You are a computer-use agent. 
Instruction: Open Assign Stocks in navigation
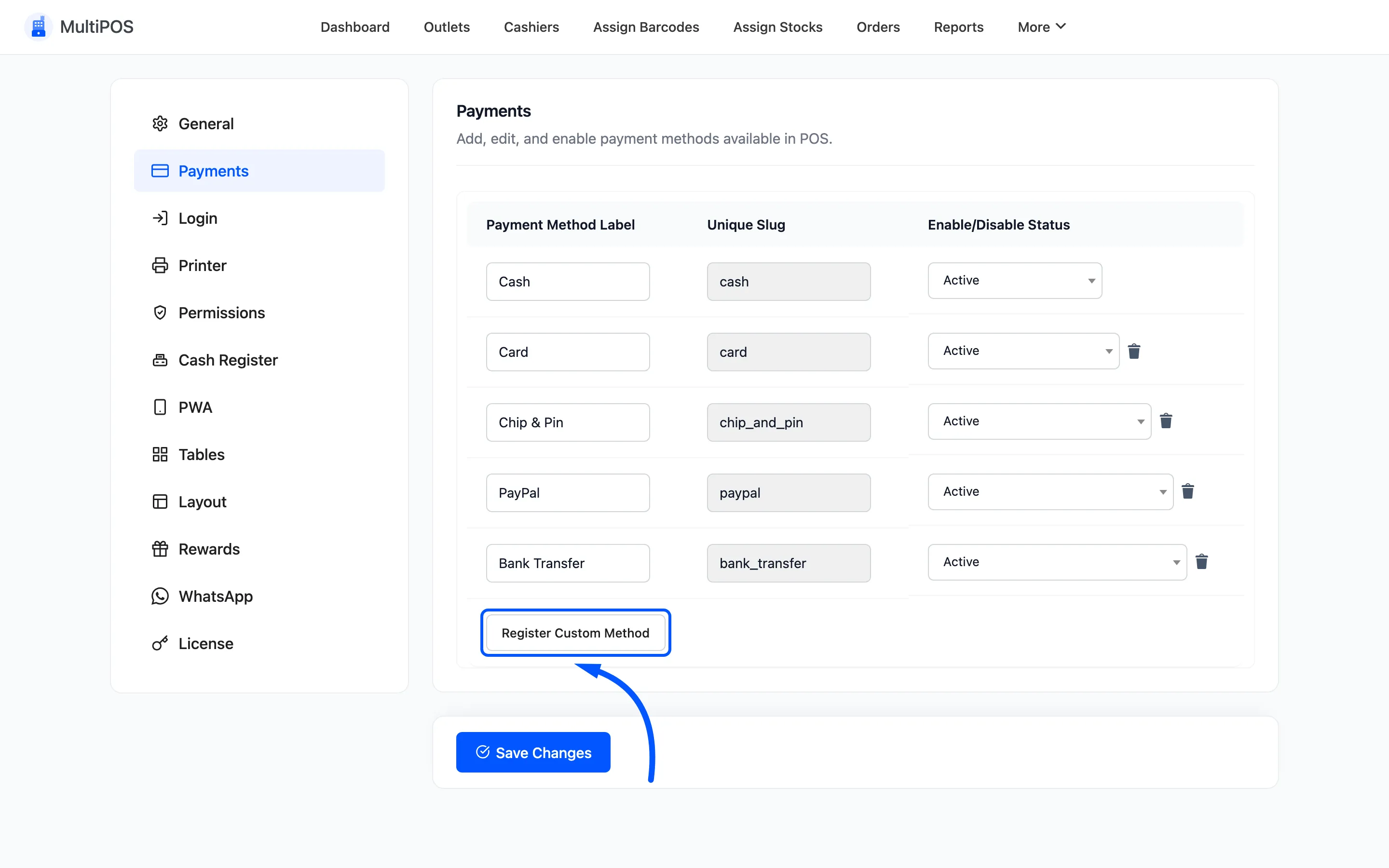(778, 27)
